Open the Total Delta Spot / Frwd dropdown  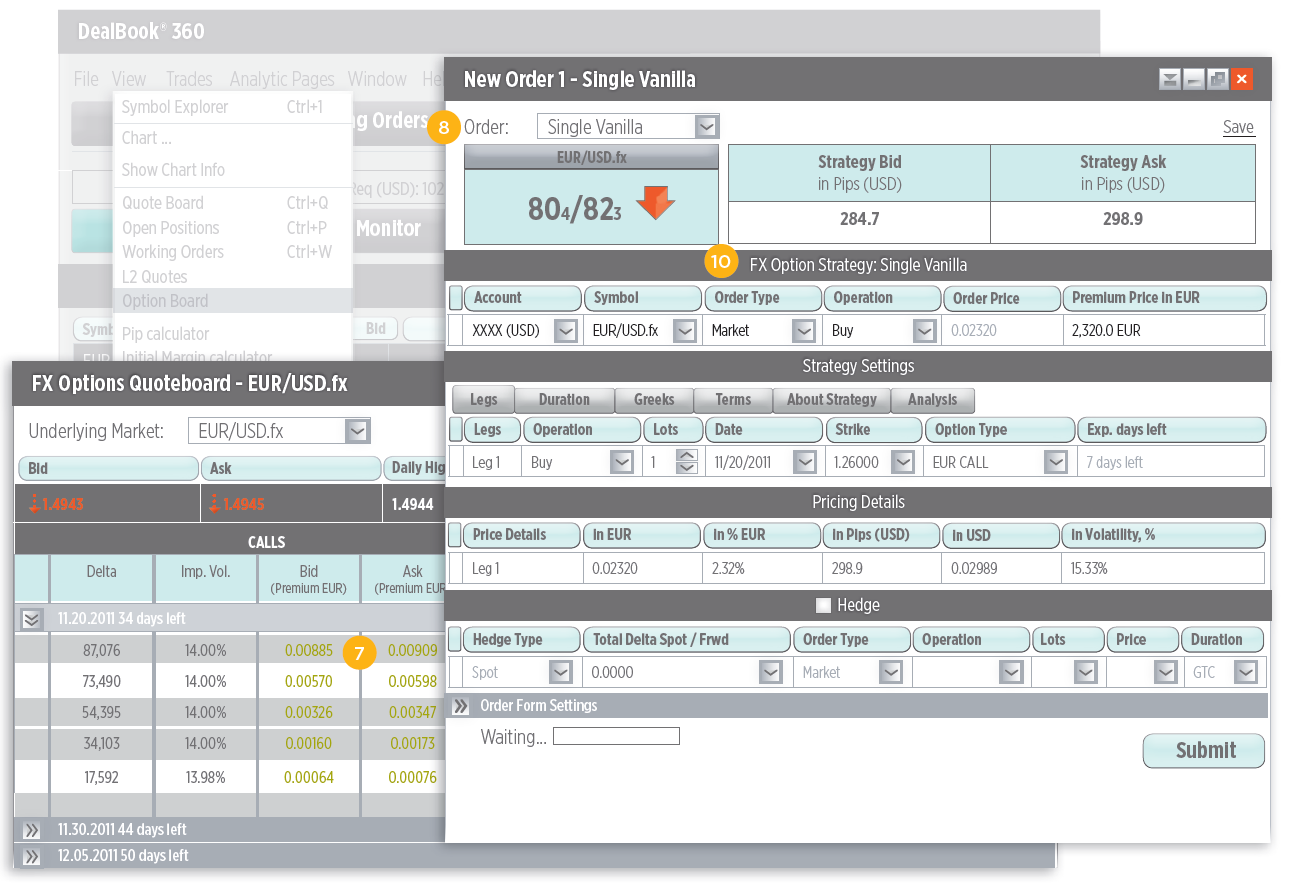770,673
